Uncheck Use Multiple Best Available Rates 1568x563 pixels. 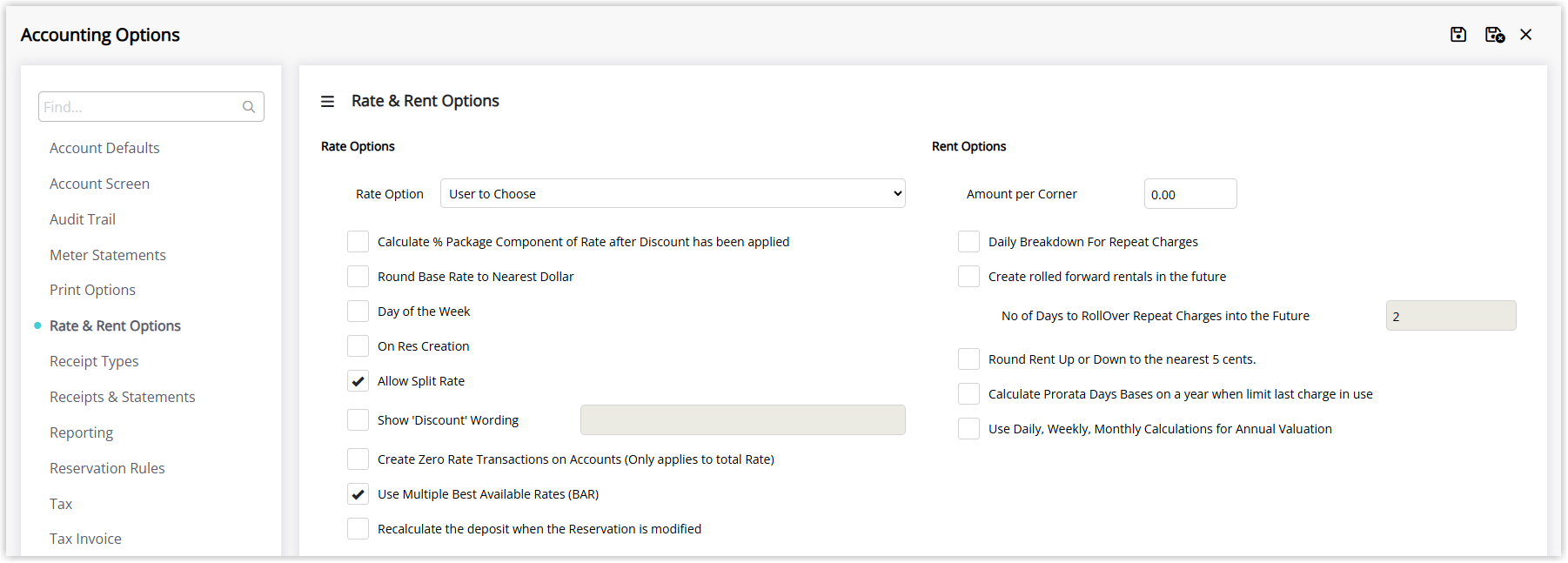[x=358, y=494]
